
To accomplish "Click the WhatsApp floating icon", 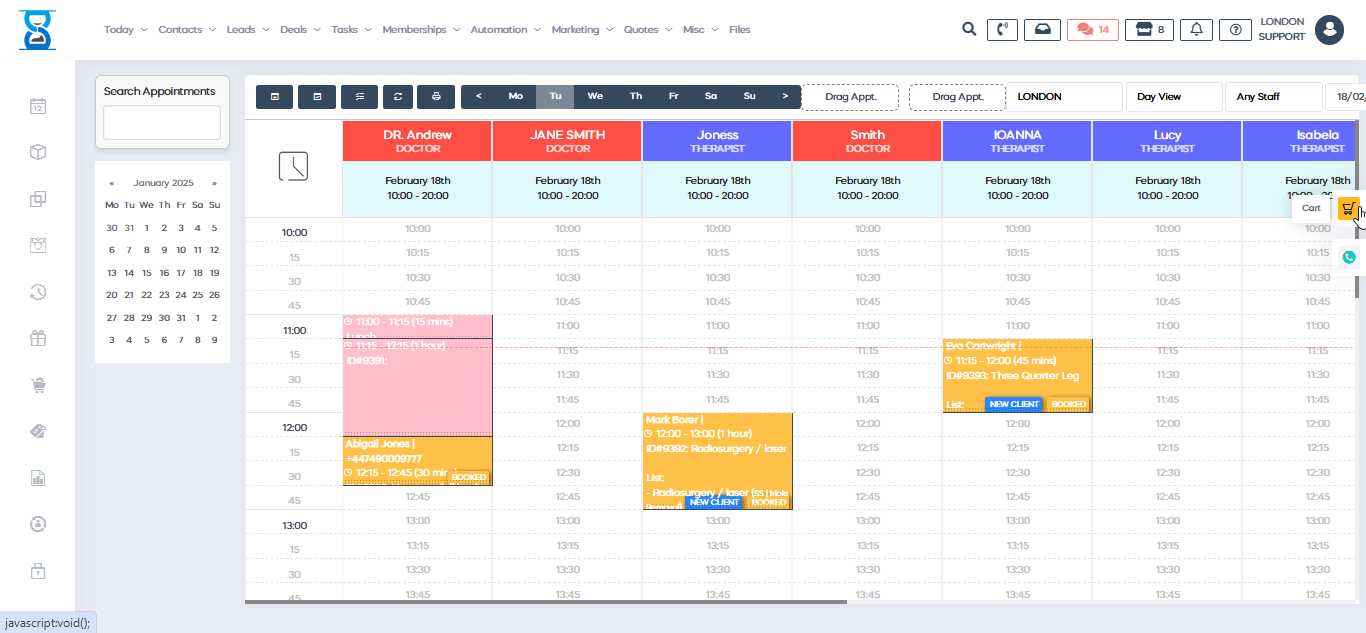I will pyautogui.click(x=1349, y=257).
